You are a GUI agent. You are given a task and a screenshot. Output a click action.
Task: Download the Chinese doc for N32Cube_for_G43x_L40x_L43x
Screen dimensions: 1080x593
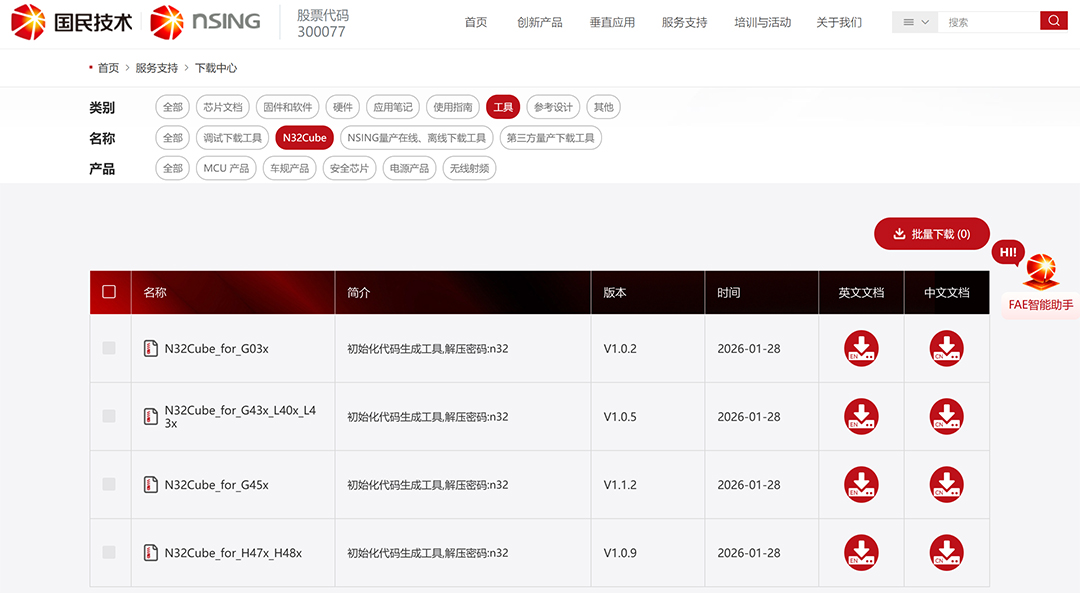tap(946, 416)
